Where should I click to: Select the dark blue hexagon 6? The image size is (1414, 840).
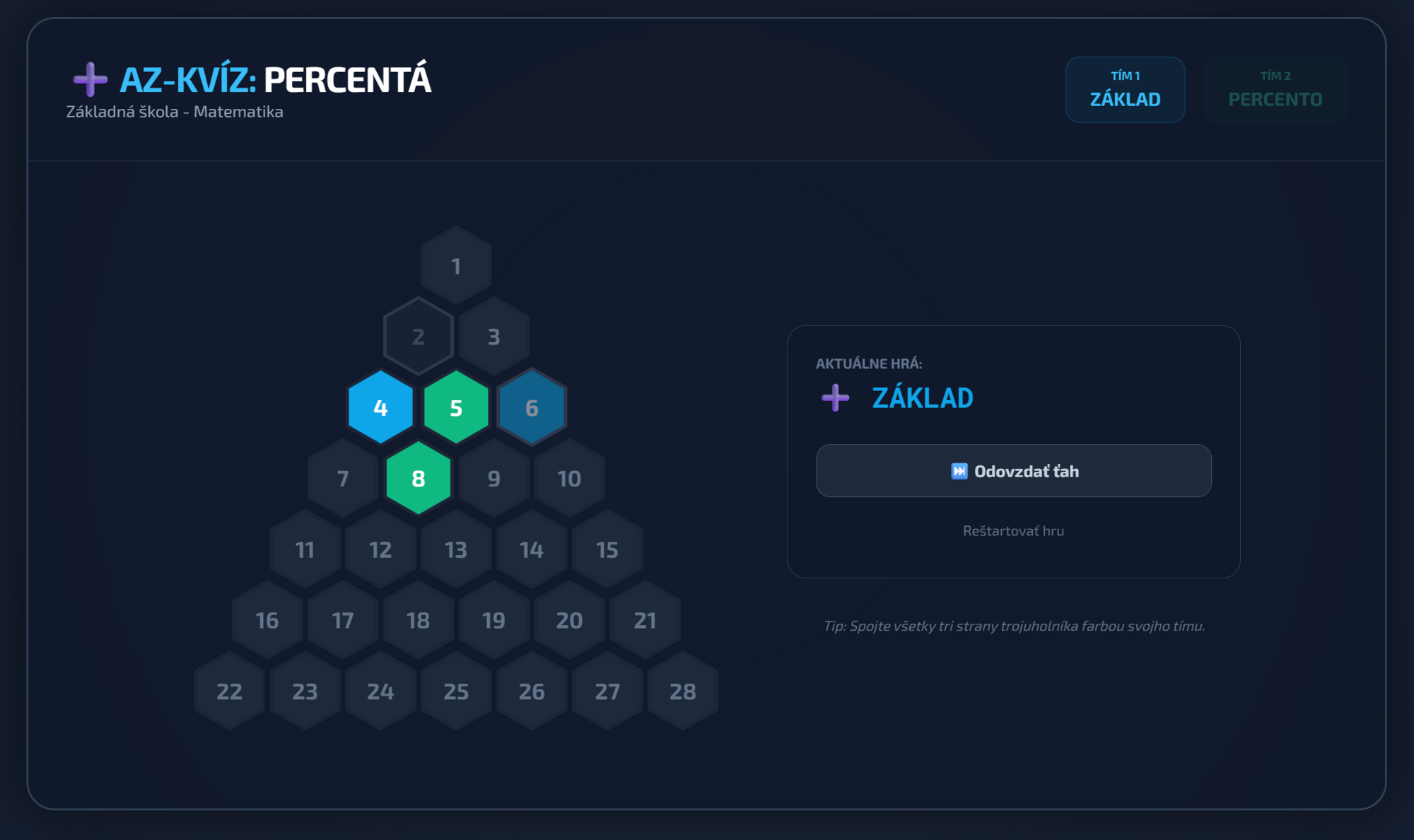(532, 408)
